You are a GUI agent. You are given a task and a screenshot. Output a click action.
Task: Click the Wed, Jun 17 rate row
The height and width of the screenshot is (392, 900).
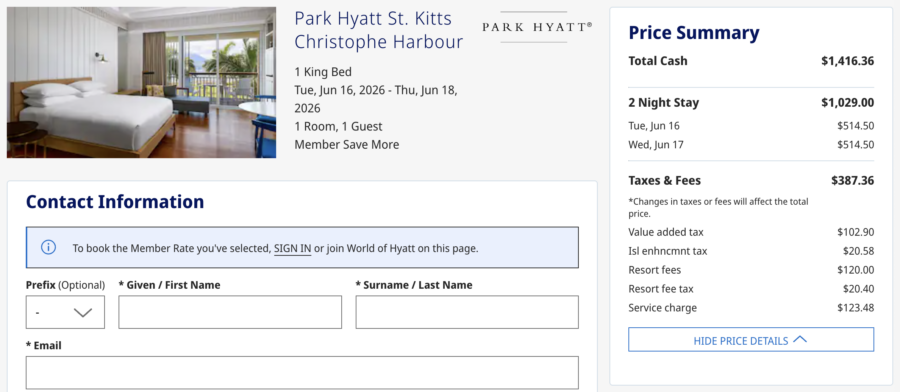click(x=751, y=145)
